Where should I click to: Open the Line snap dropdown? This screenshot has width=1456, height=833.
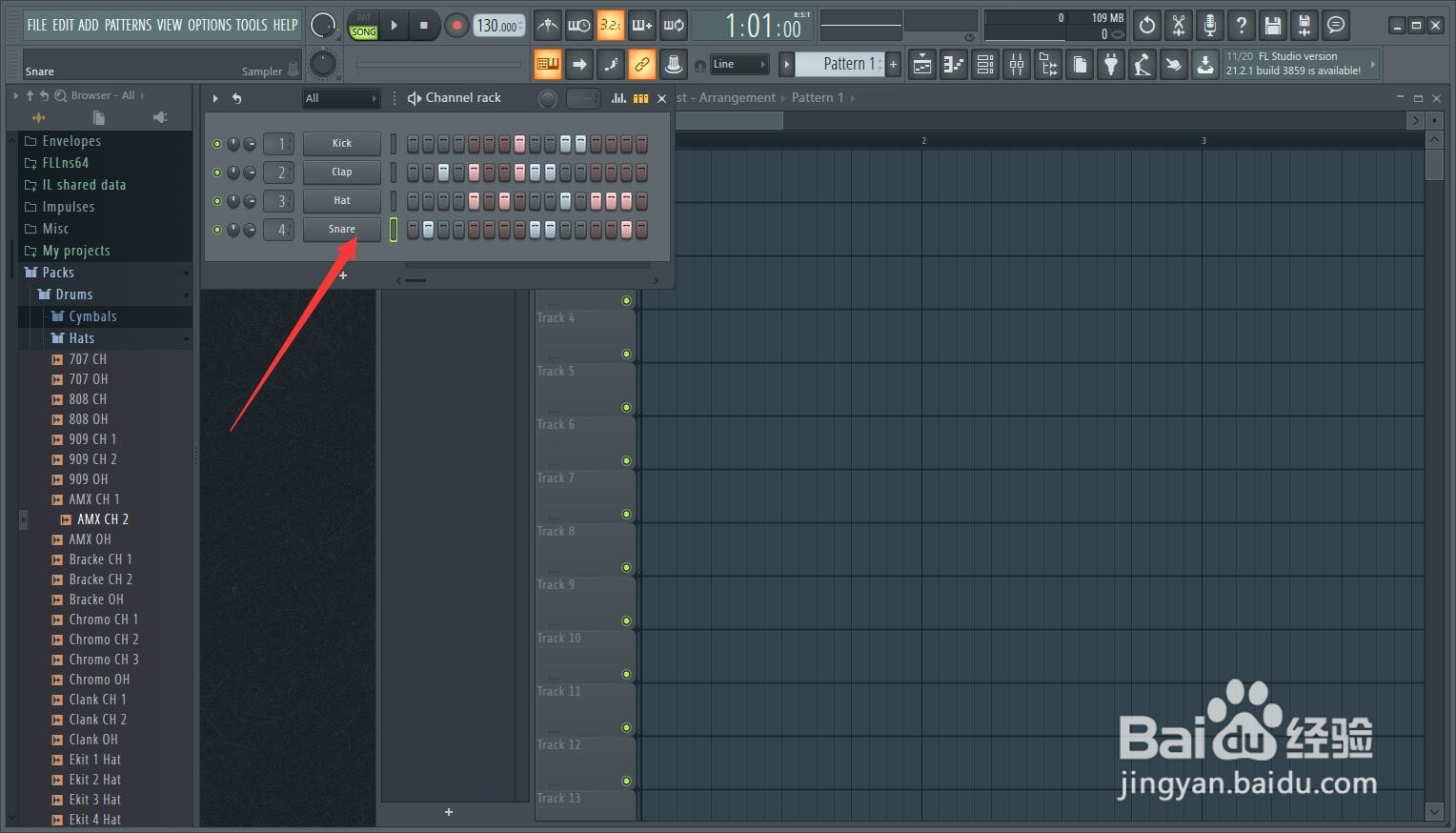click(x=739, y=64)
